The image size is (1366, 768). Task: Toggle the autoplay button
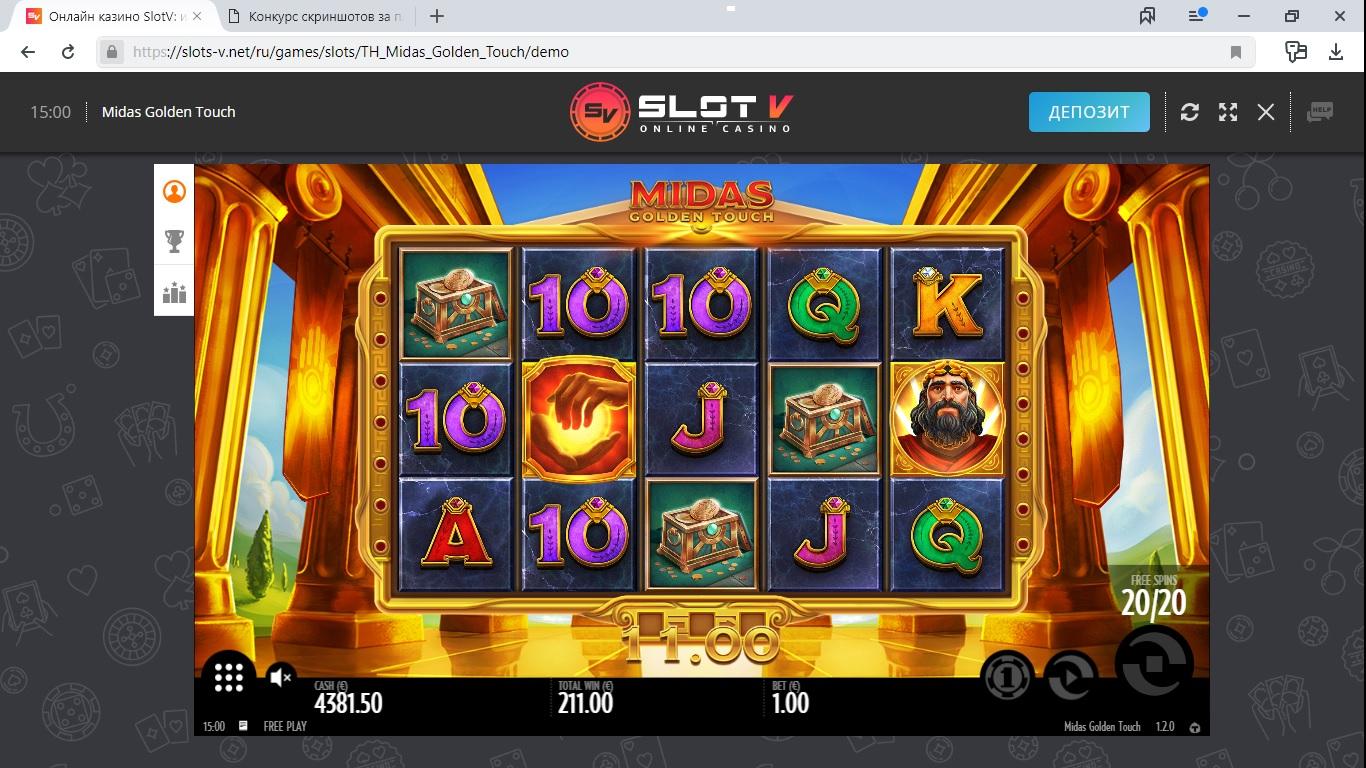tap(1071, 677)
